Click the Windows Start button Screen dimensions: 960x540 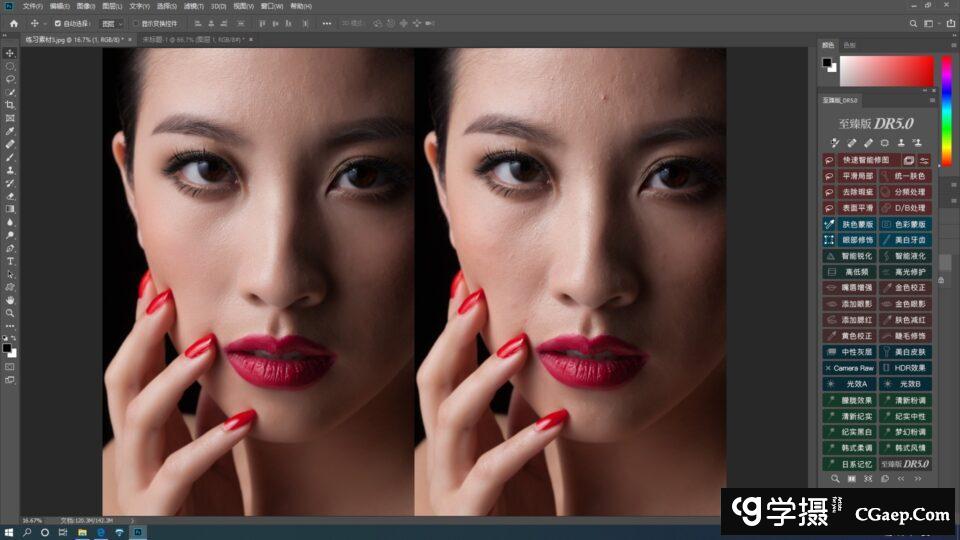(x=9, y=532)
